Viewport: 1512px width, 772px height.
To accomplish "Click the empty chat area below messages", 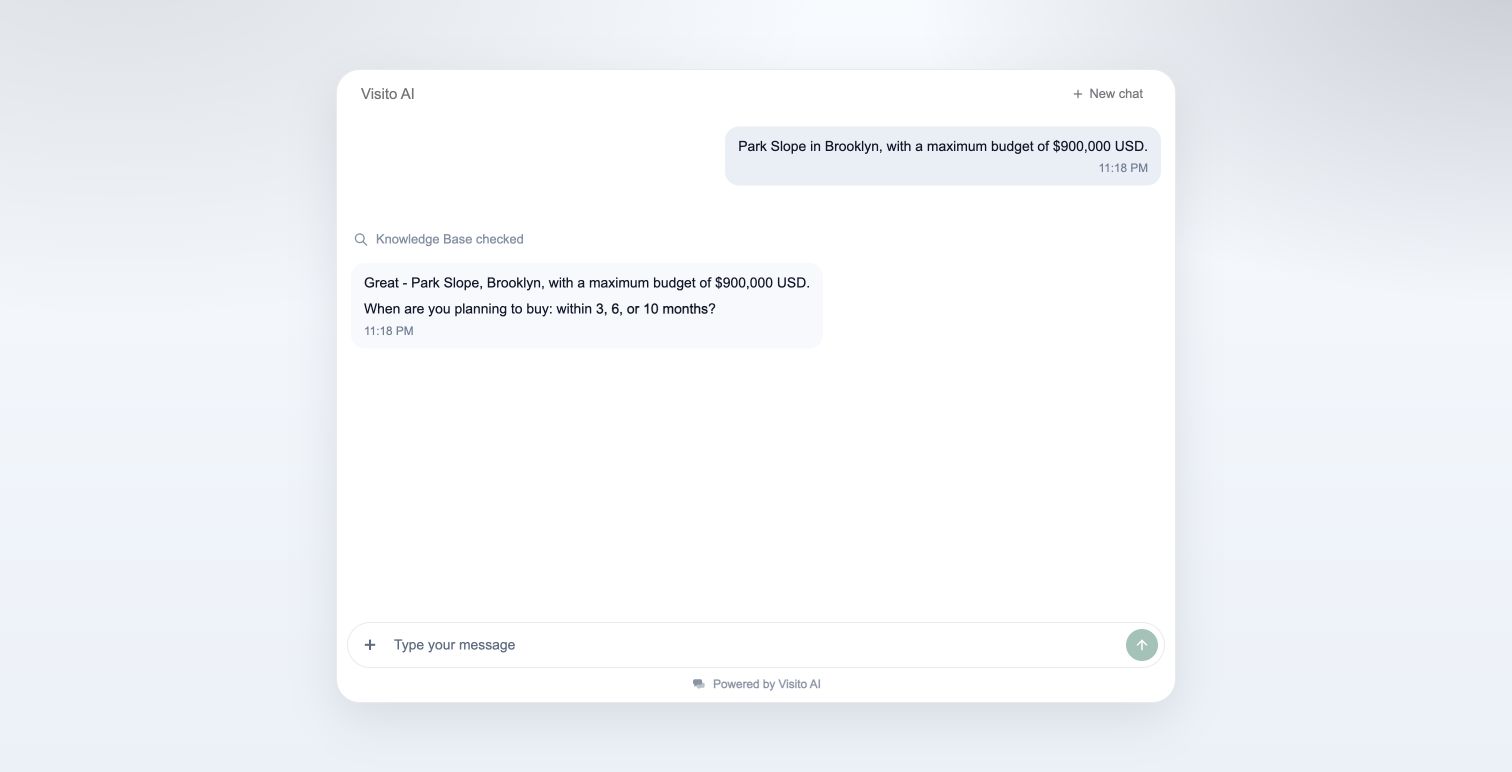I will pos(755,480).
